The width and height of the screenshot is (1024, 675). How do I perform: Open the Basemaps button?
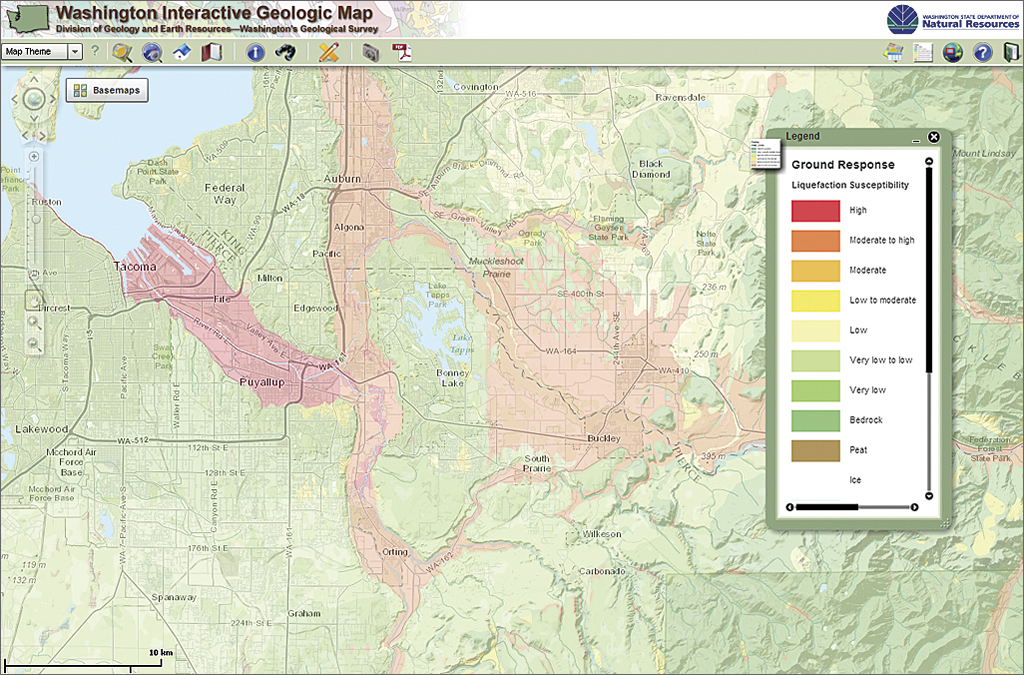click(x=107, y=90)
